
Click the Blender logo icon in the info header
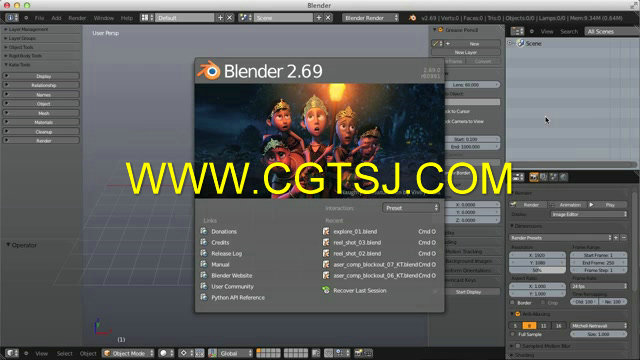pyautogui.click(x=413, y=18)
